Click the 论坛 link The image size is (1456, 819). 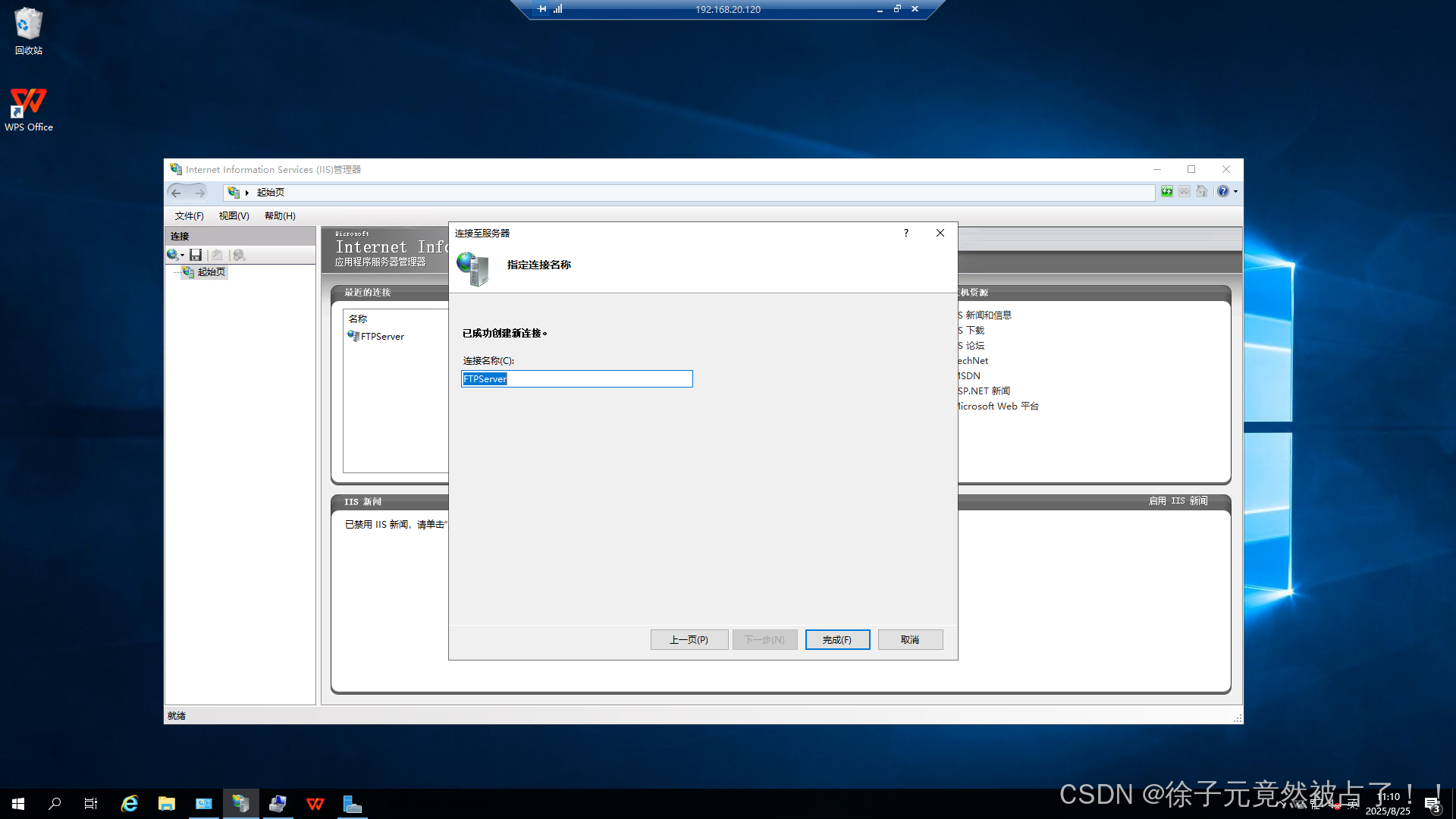pos(971,346)
